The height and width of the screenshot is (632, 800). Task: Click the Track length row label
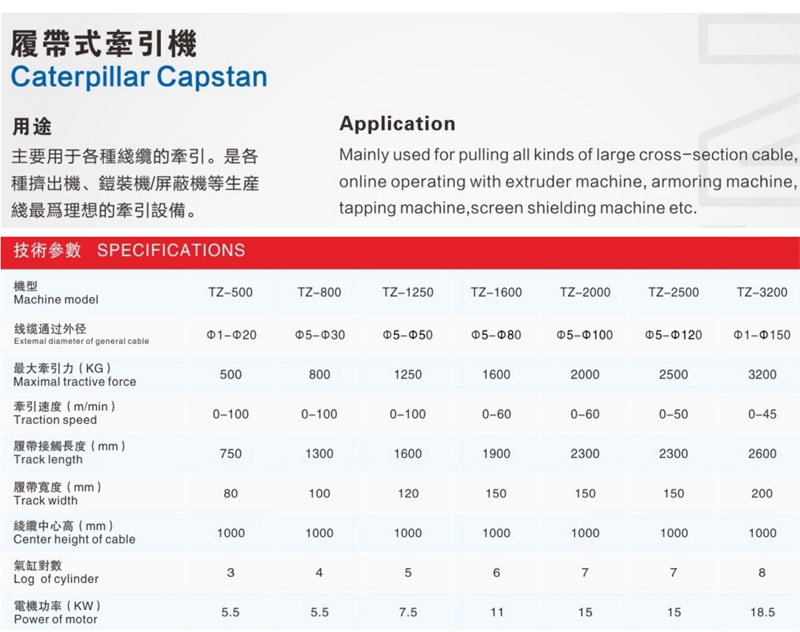48,460
